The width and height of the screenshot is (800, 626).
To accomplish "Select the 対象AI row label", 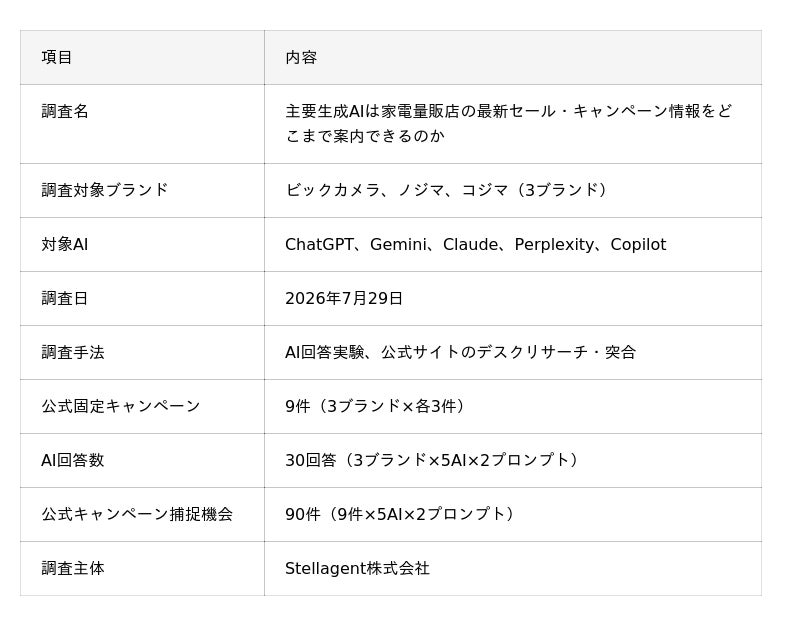I will (65, 244).
